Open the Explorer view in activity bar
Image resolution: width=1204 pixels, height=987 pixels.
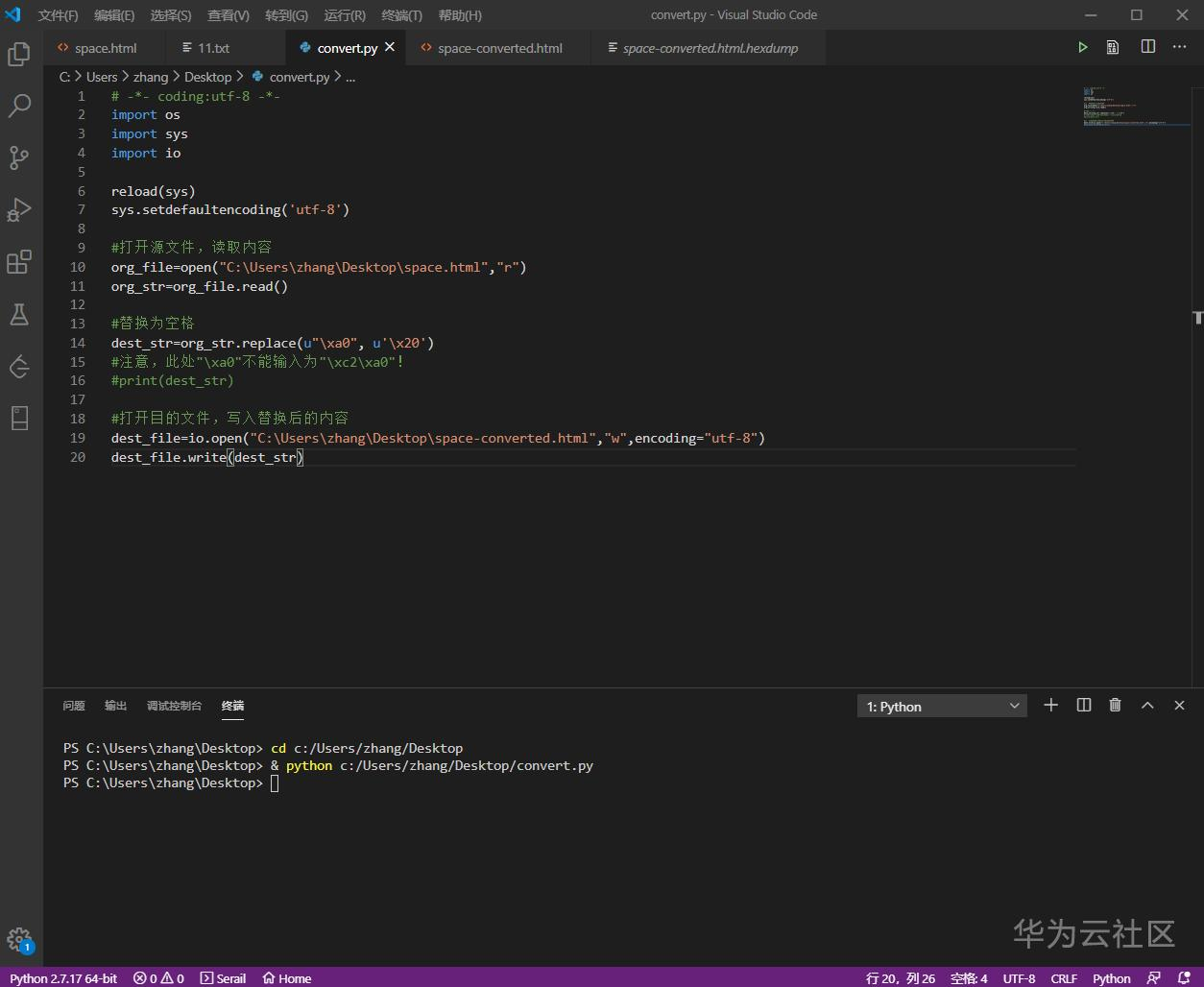pos(19,54)
